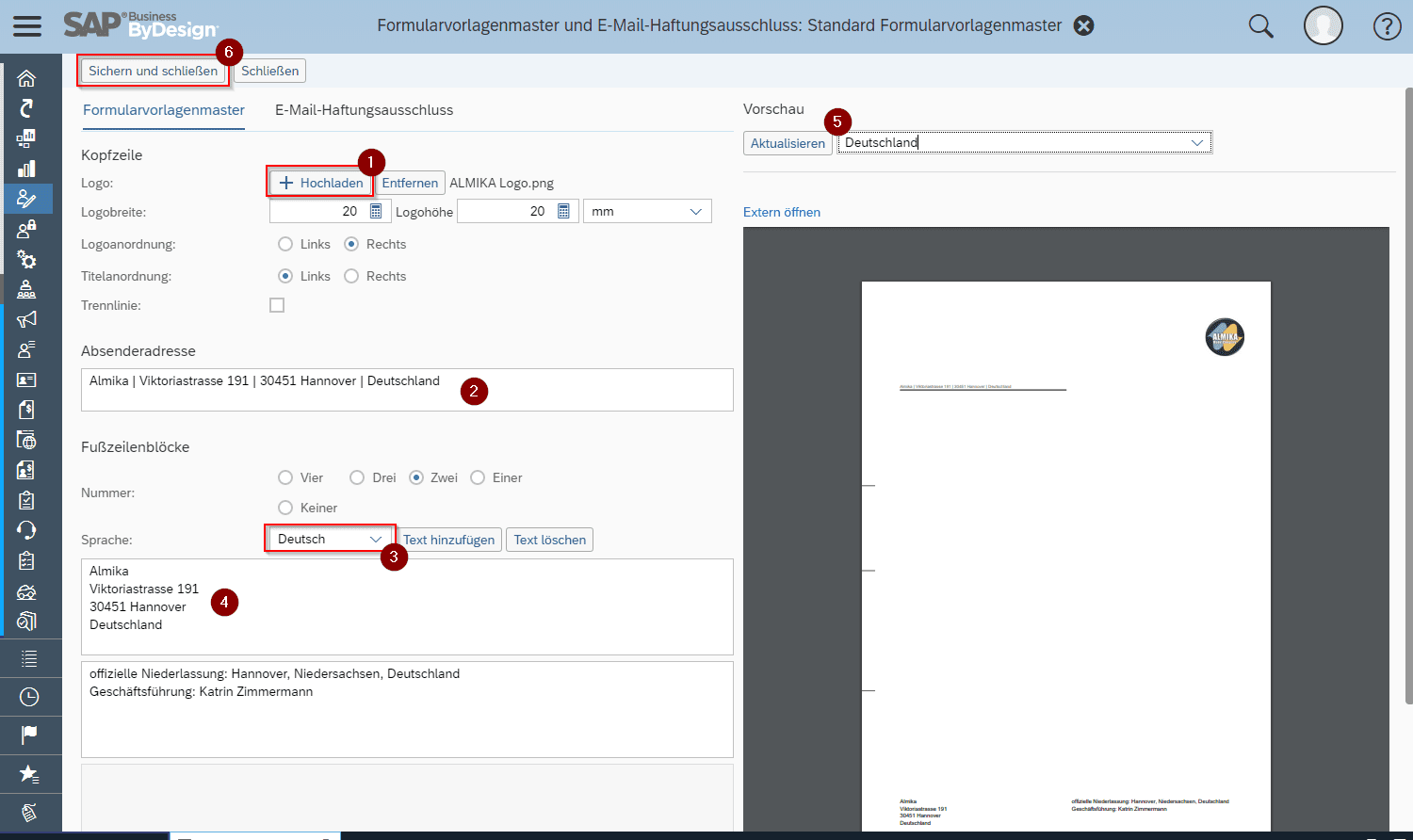Select Rechts for Logoanordnung
The width and height of the screenshot is (1413, 840).
351,244
